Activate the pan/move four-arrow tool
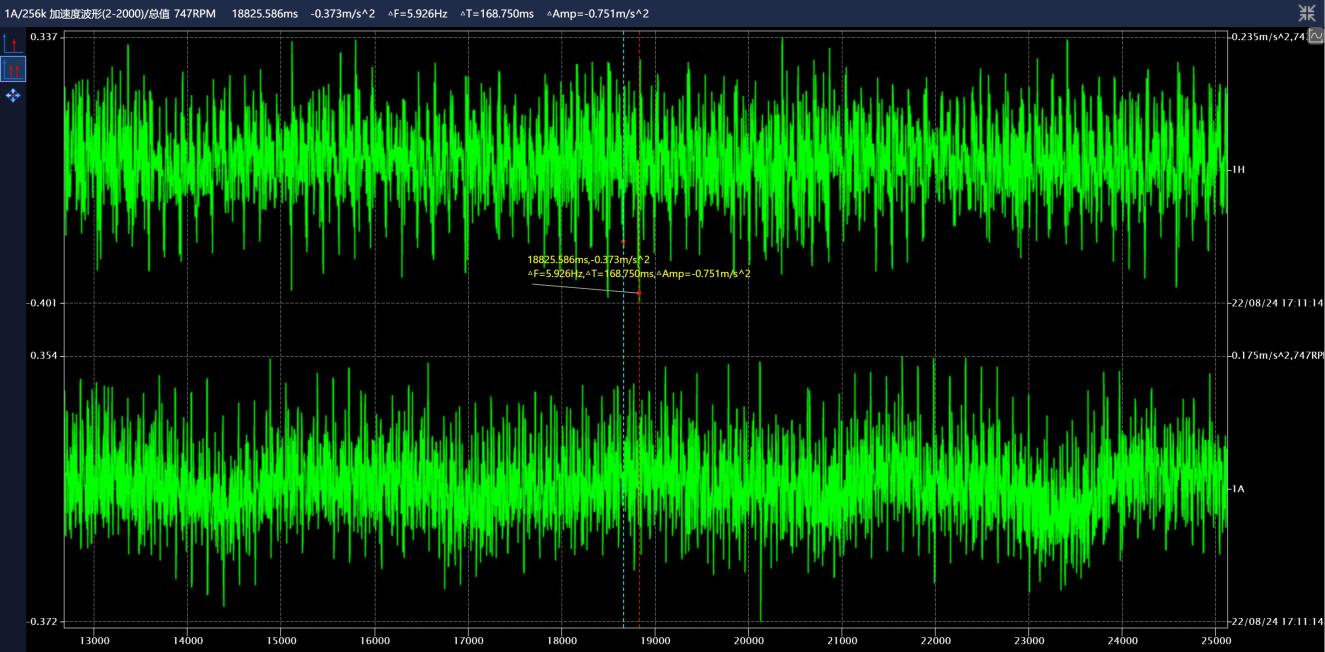The height and width of the screenshot is (652, 1325). (13, 95)
